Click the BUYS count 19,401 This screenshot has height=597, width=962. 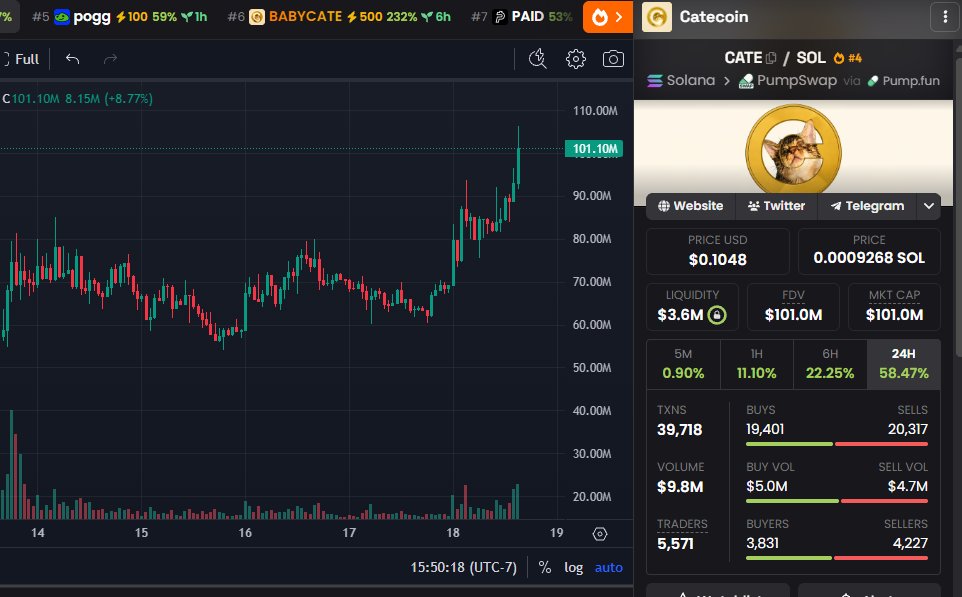[x=765, y=429]
